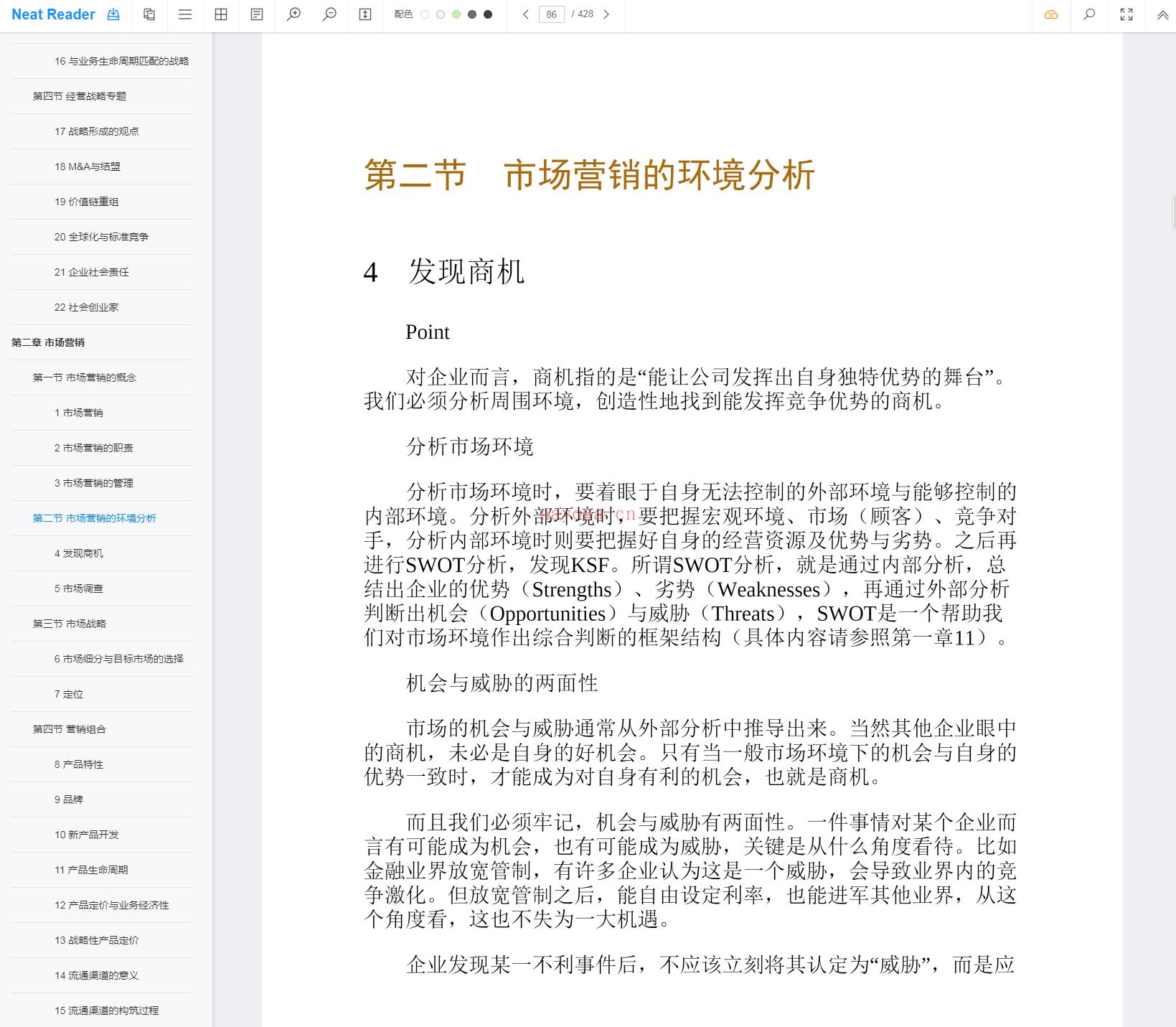Open the search magnifier in top right

[1089, 14]
